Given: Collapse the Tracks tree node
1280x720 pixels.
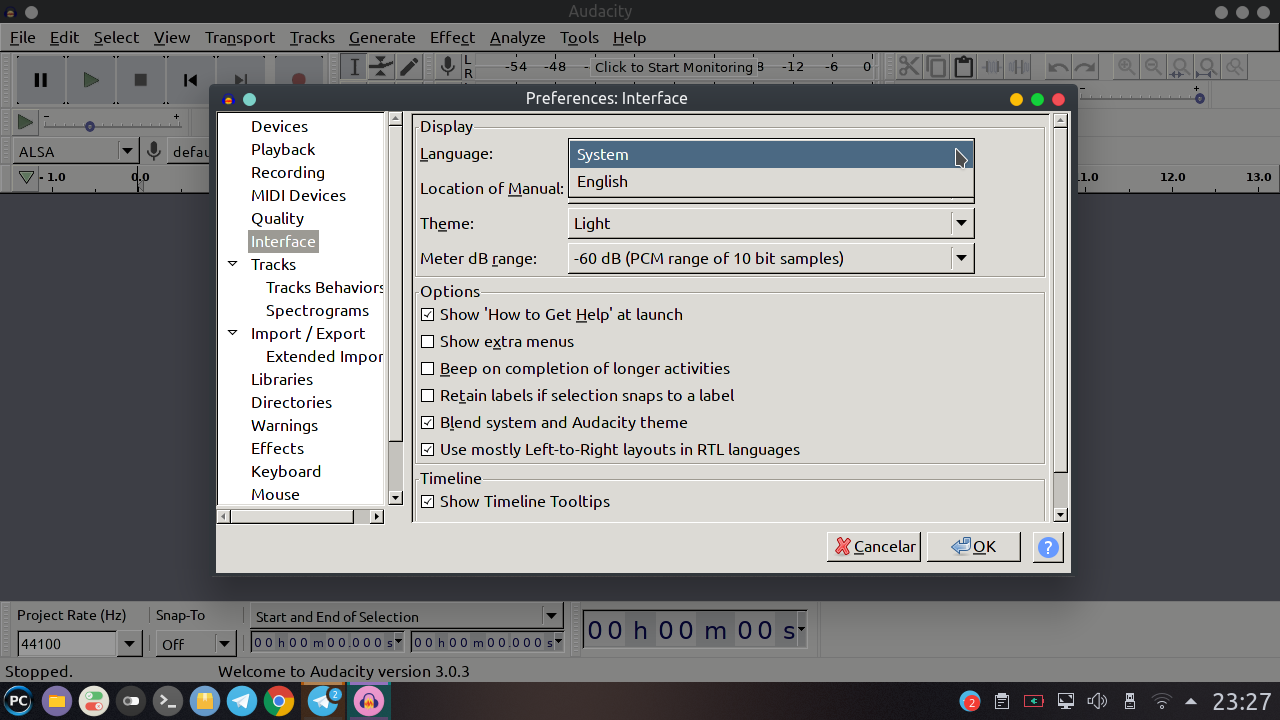Looking at the screenshot, I should point(232,264).
